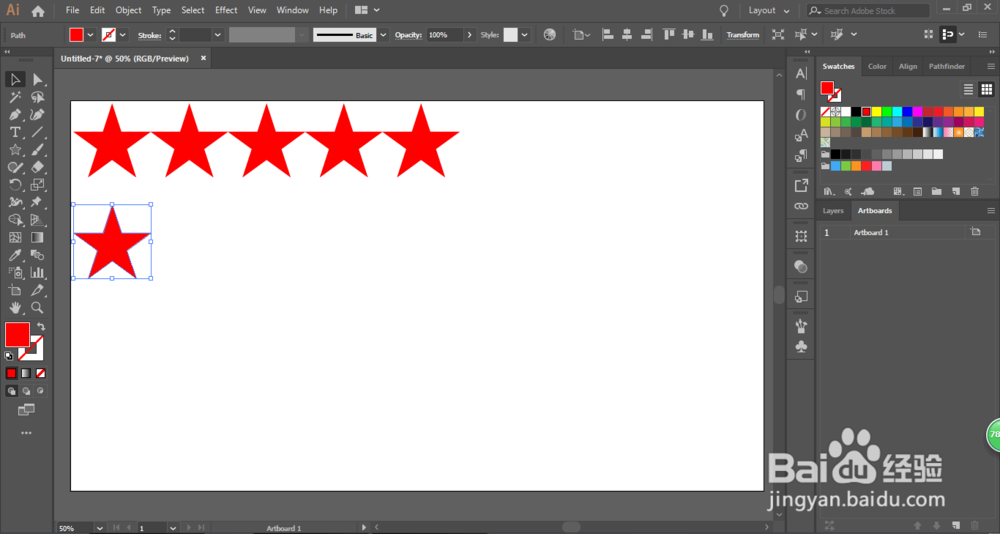Swap fill and stroke colors

point(41,327)
